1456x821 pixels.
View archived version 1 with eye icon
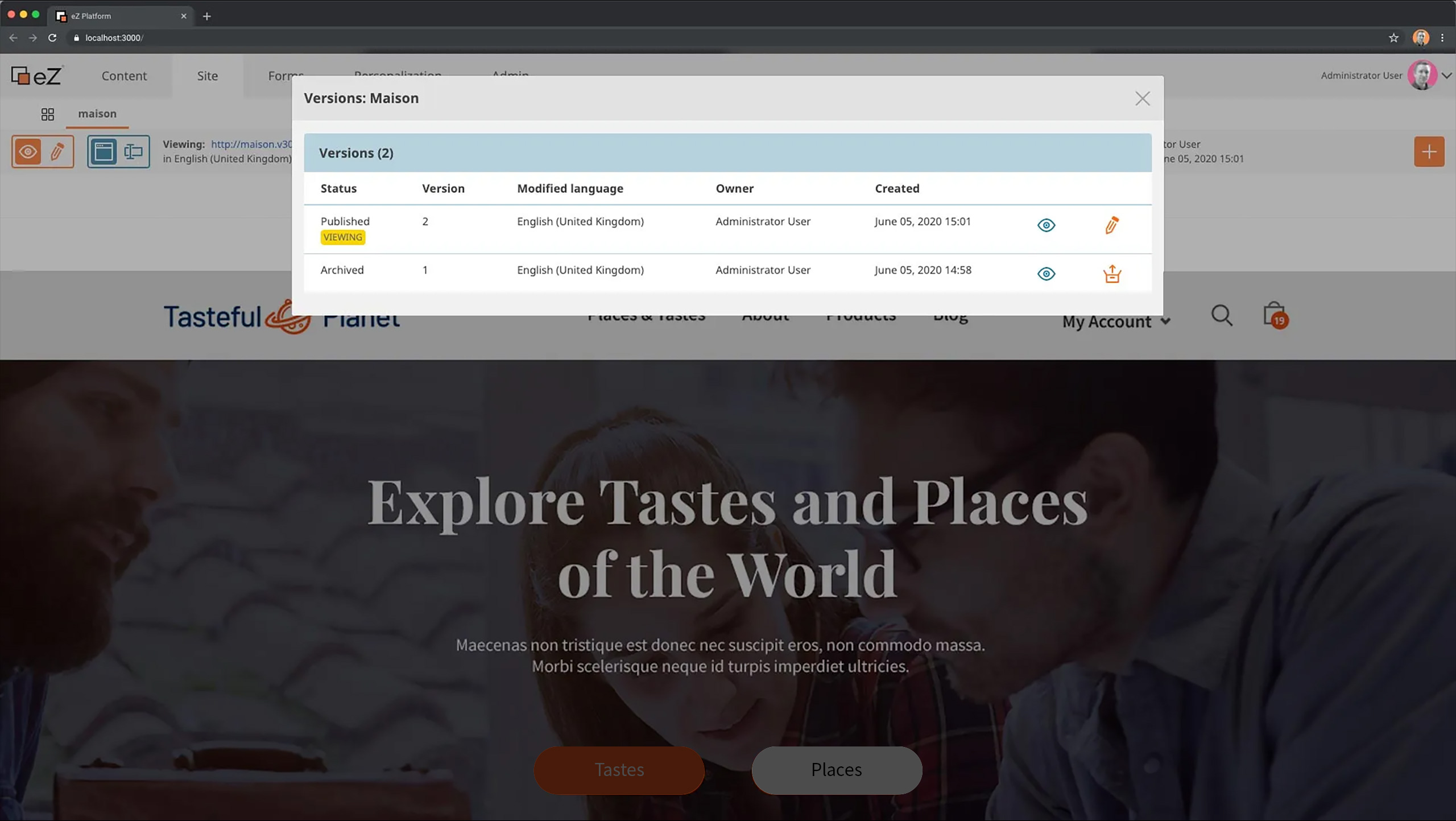click(x=1046, y=274)
